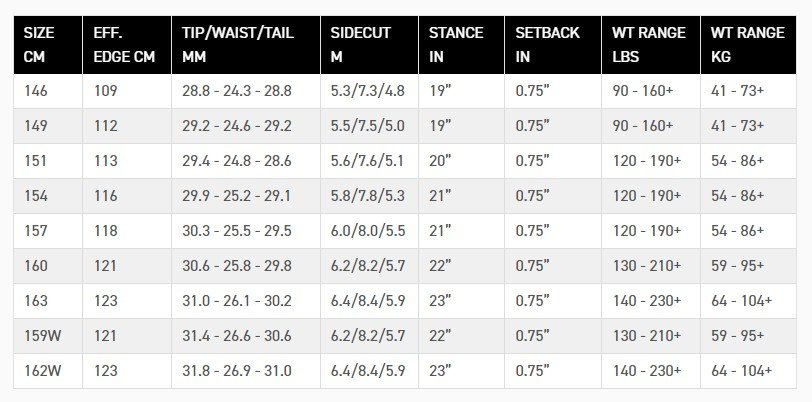Screen dimensions: 812x402
Task: Click the 20" stance cell
Action: click(x=461, y=161)
